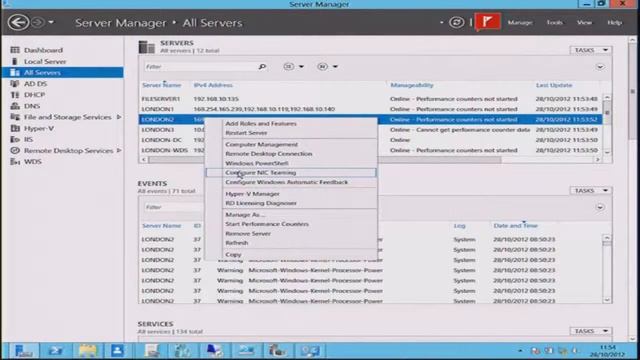This screenshot has height=360, width=640.
Task: Select LONDON3 server row
Action: [371, 129]
